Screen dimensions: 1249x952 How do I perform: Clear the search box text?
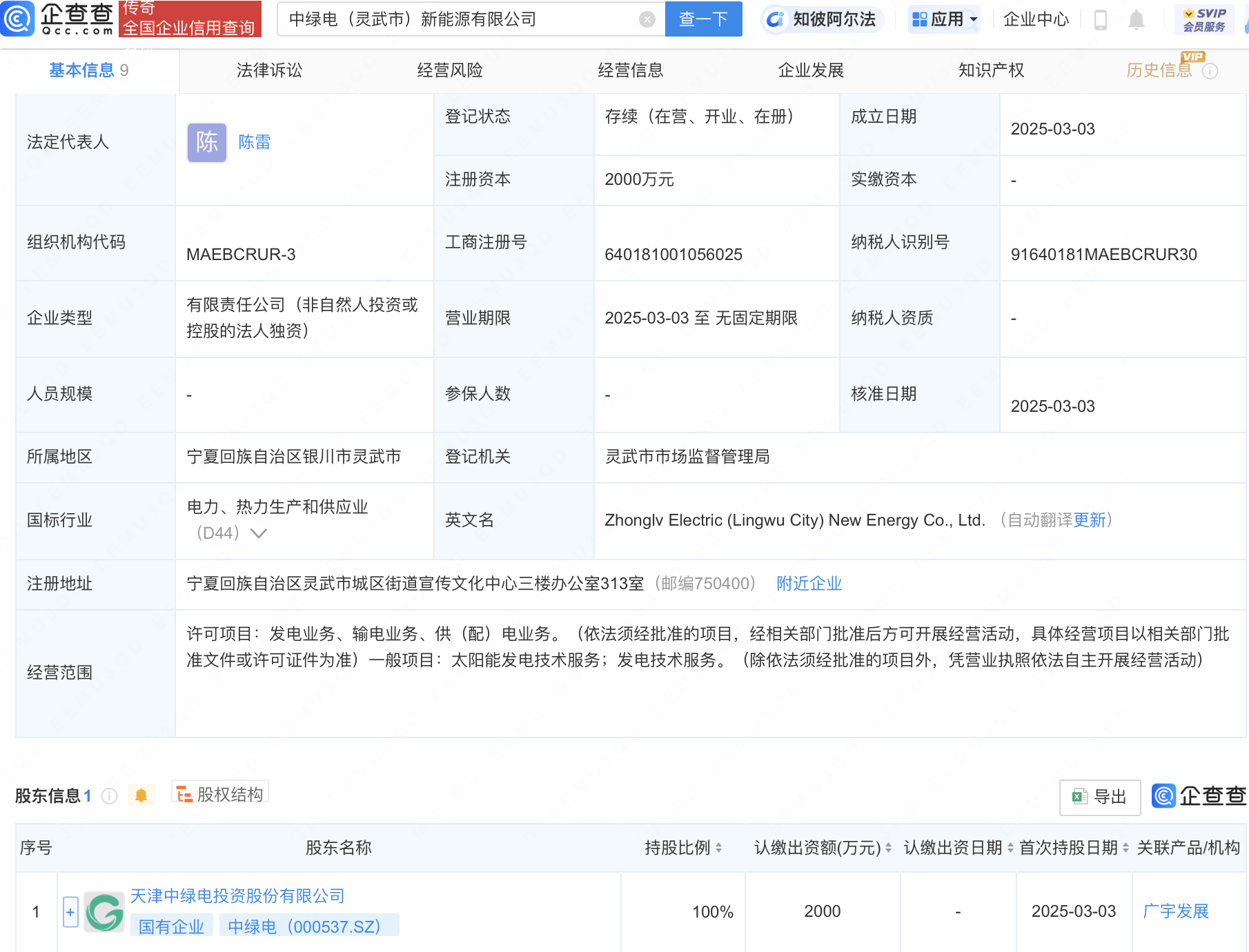coord(647,19)
